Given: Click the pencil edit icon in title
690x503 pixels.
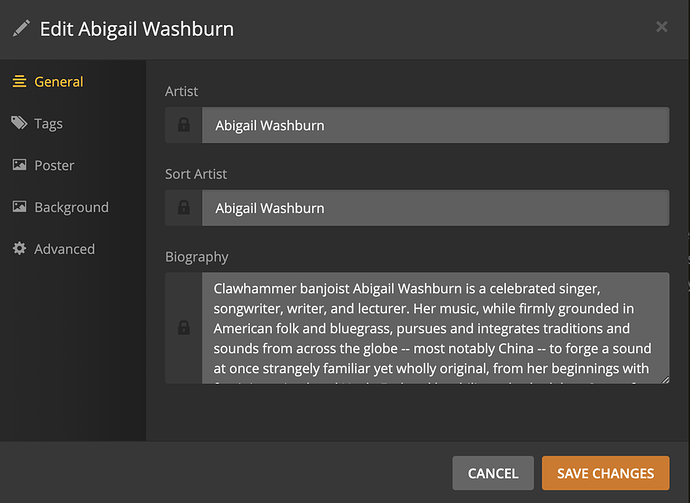Looking at the screenshot, I should tap(21, 28).
